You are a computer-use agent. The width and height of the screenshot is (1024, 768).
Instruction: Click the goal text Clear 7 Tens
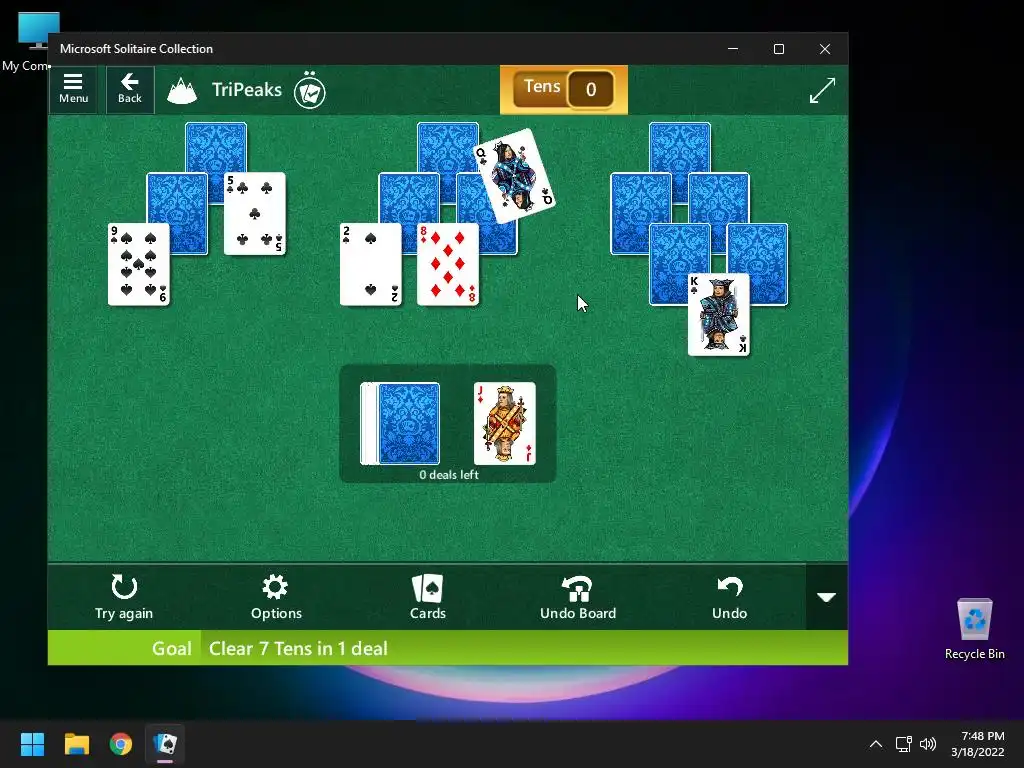(298, 648)
